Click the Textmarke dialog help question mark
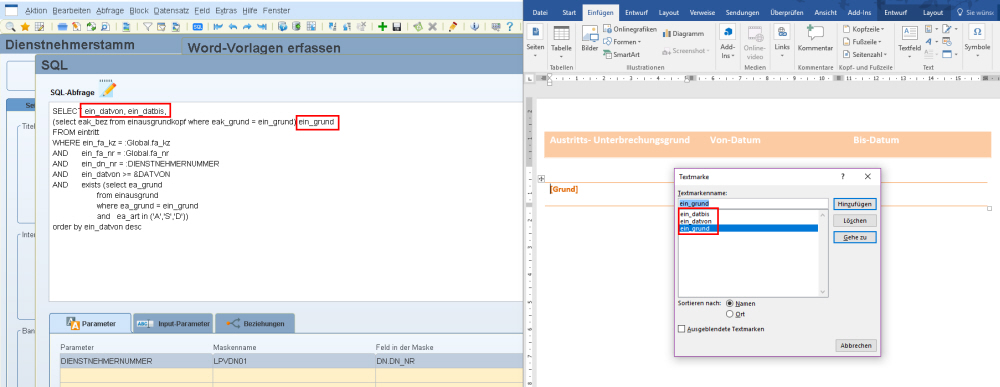The image size is (1000, 387). [x=842, y=177]
